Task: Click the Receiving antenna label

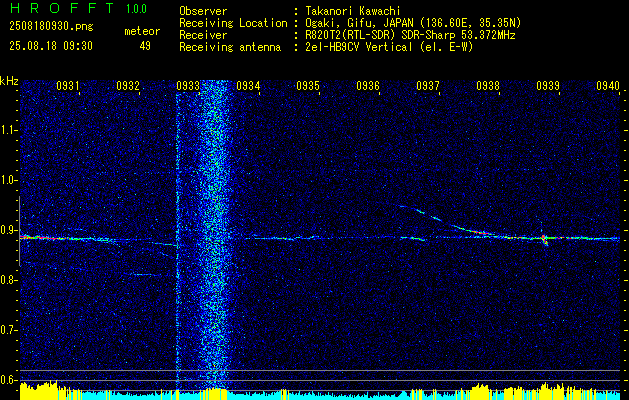Action: coord(230,47)
